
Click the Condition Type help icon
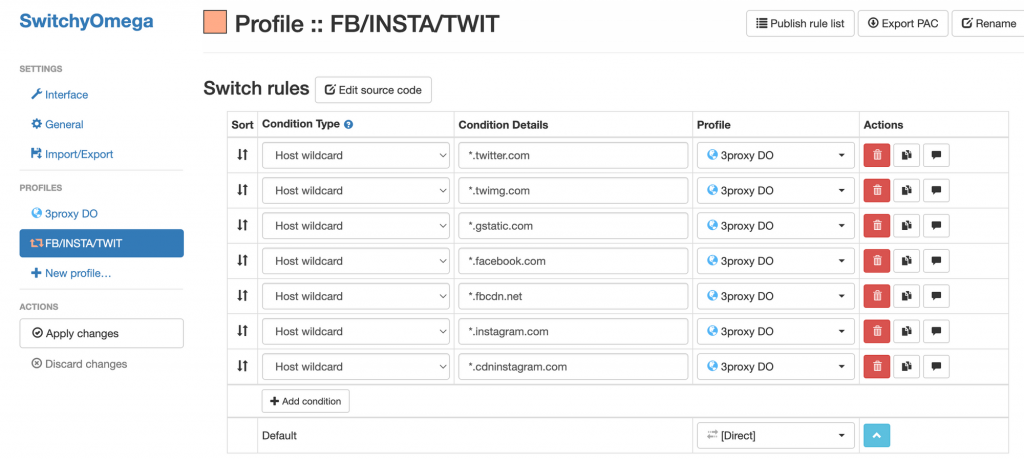pyautogui.click(x=349, y=125)
